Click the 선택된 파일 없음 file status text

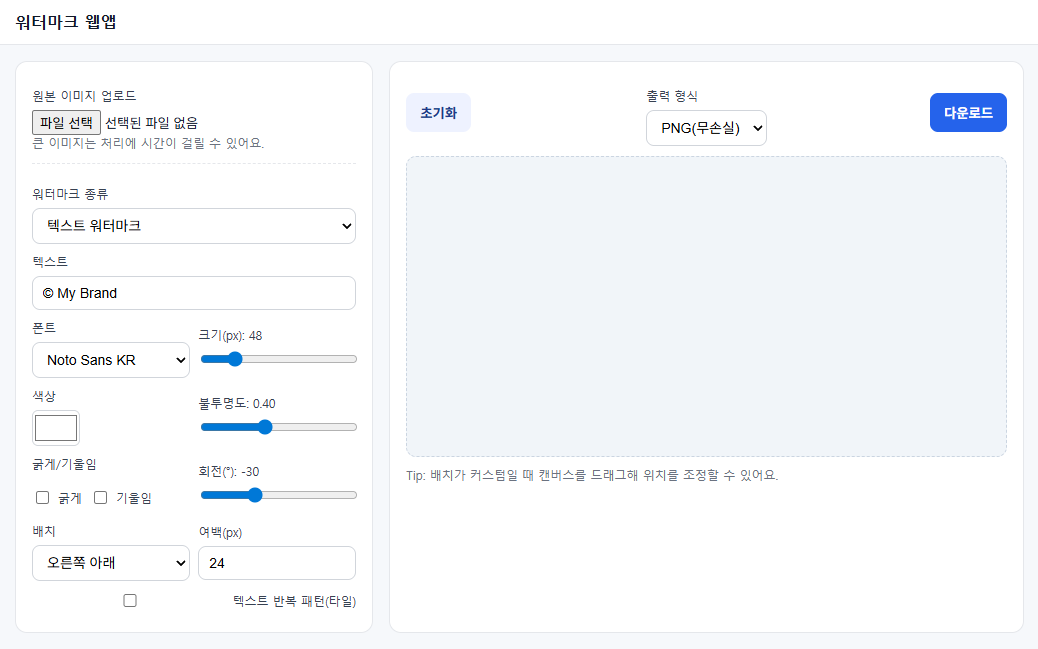151,123
